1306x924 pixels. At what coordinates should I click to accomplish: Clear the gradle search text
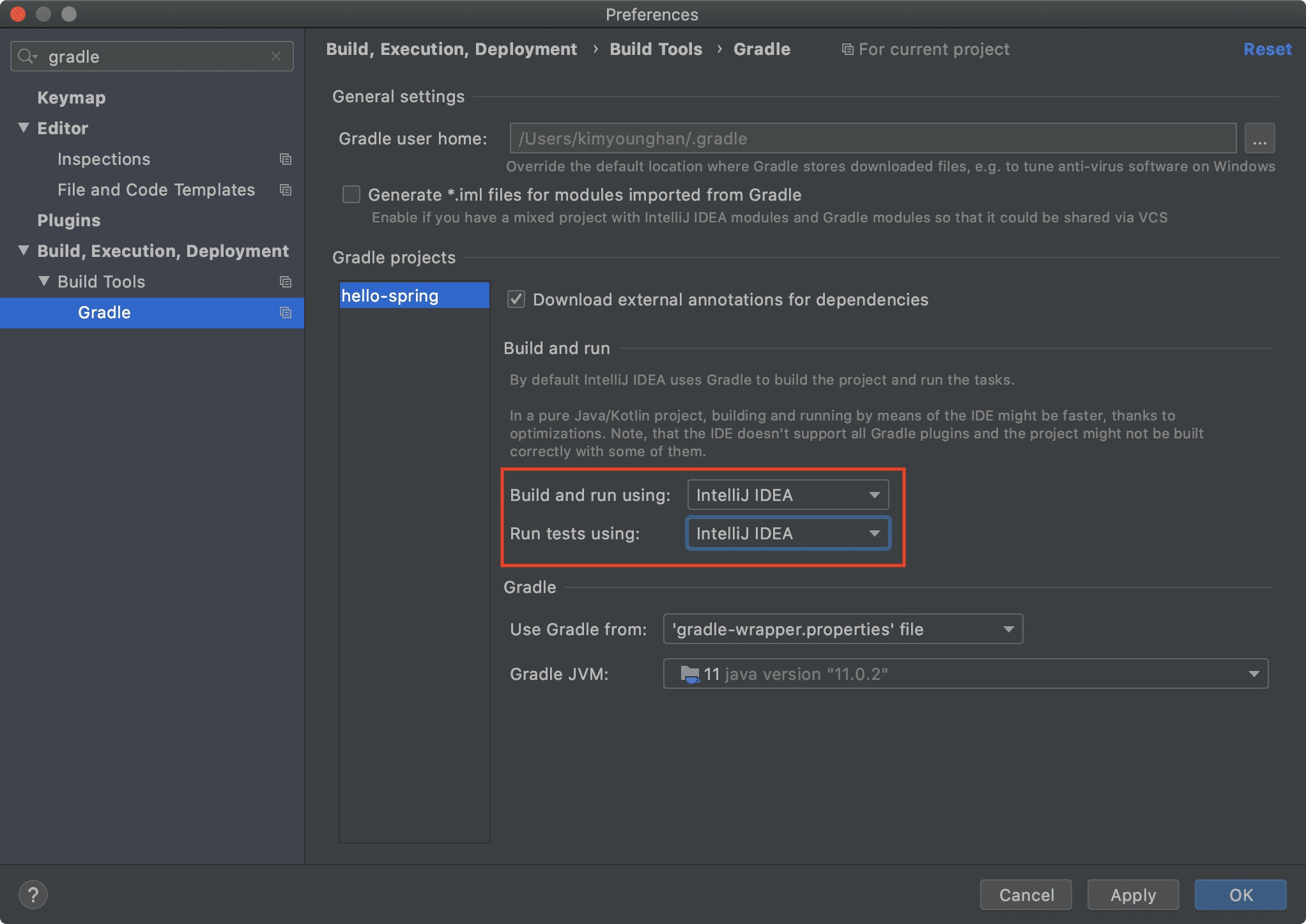[x=276, y=56]
